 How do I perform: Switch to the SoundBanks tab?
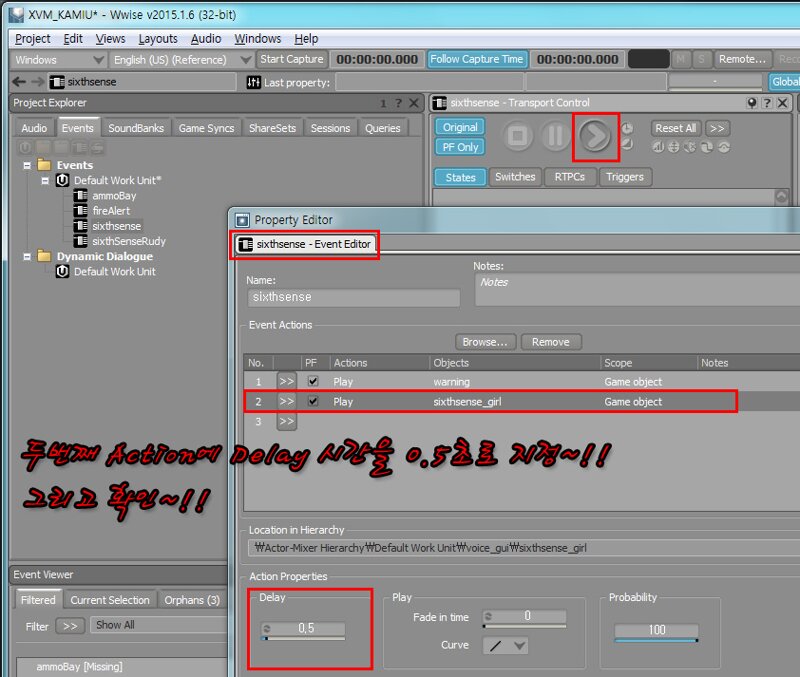pyautogui.click(x=136, y=128)
